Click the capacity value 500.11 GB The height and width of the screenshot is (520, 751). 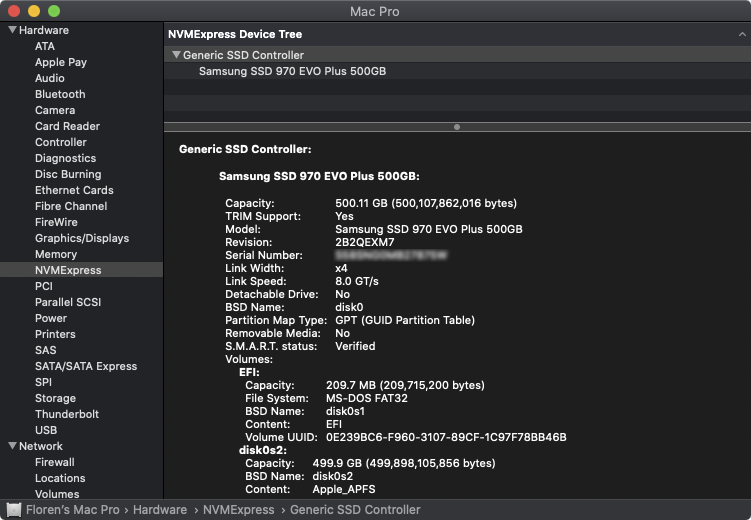(x=426, y=203)
